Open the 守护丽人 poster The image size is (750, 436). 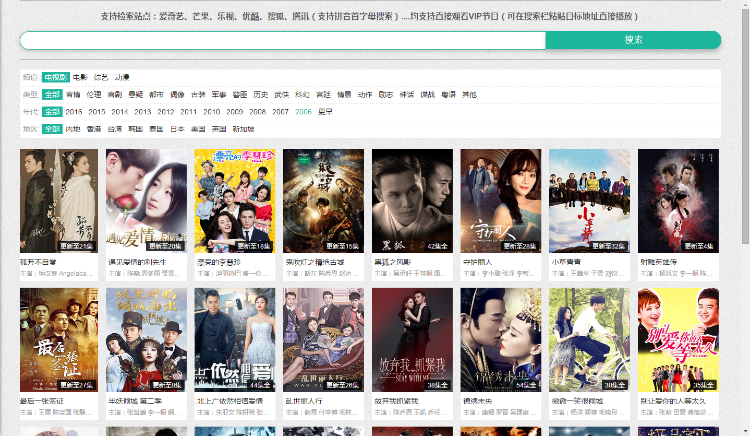(501, 201)
